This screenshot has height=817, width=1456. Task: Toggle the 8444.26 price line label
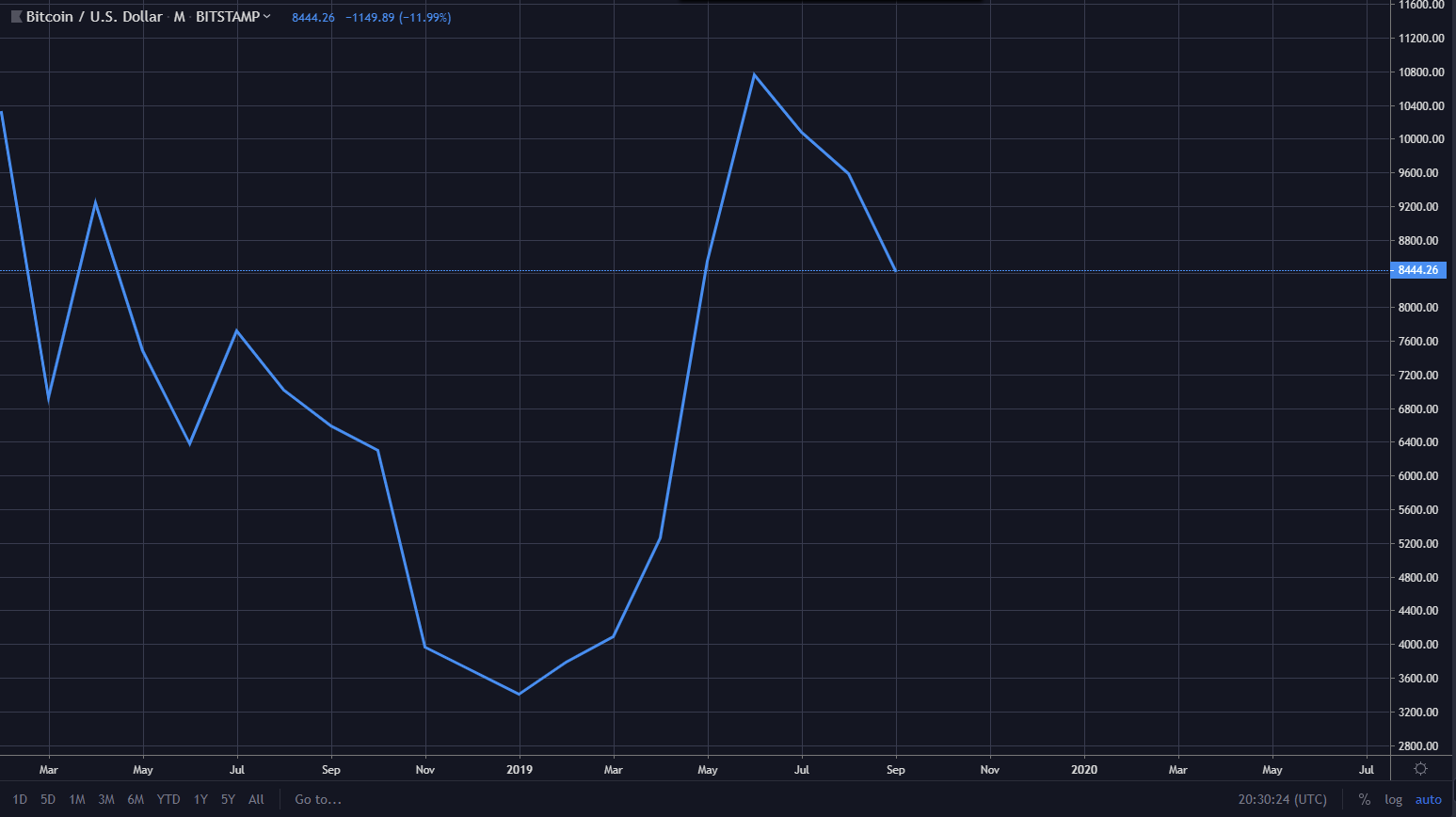pos(1418,270)
